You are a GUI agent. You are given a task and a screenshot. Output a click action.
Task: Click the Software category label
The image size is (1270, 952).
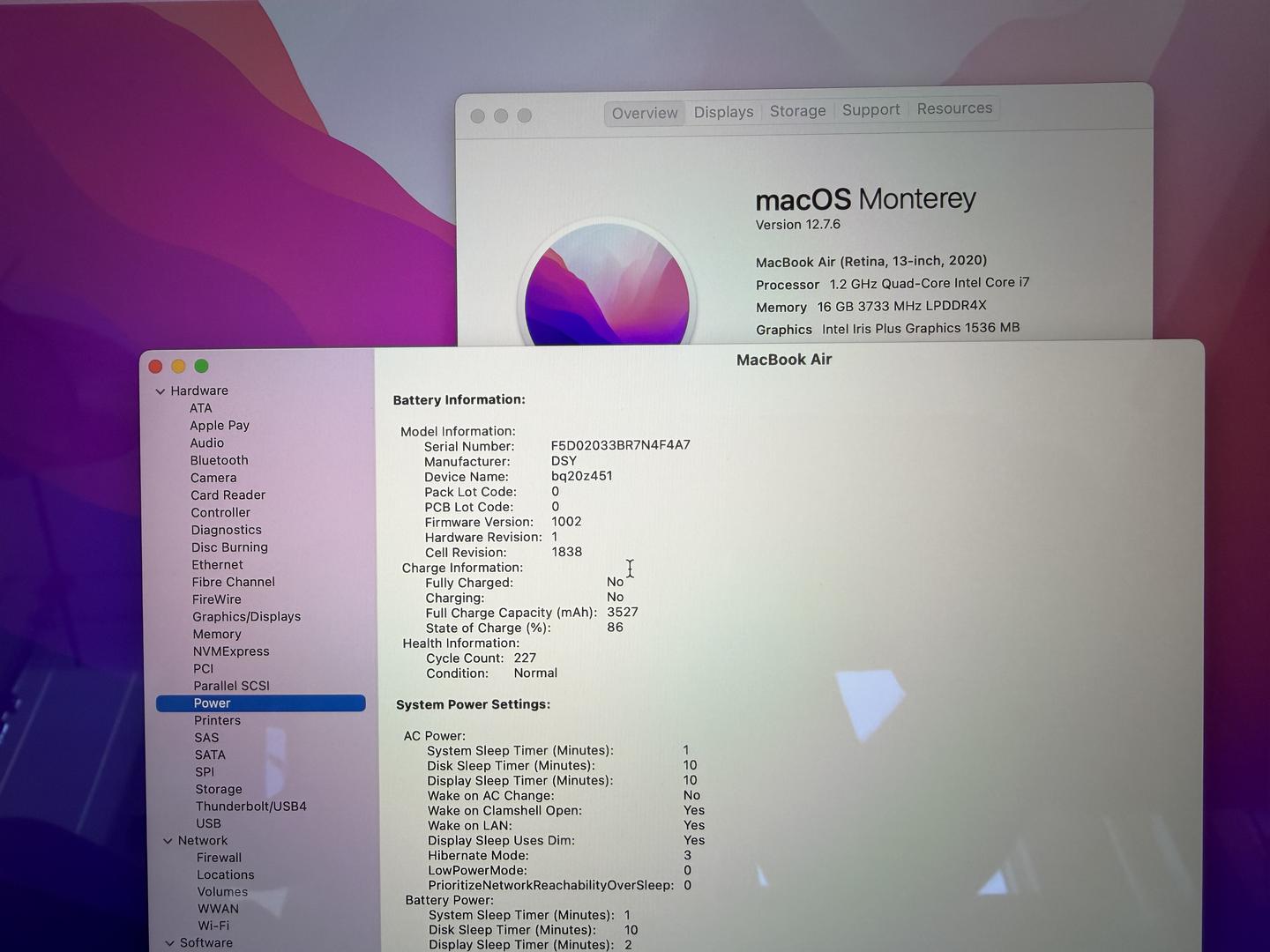206,942
